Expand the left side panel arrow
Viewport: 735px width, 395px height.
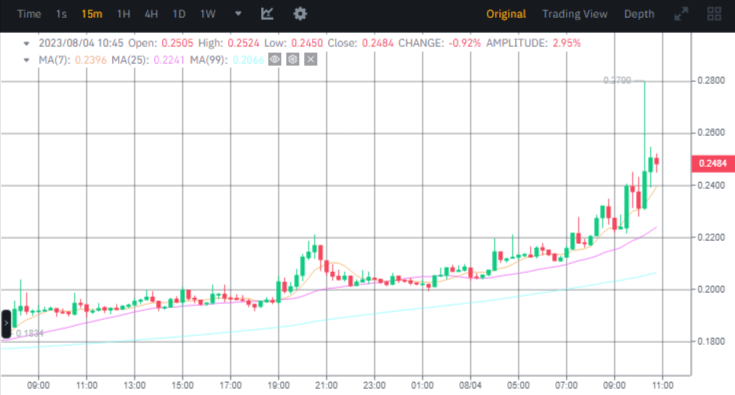(6, 323)
